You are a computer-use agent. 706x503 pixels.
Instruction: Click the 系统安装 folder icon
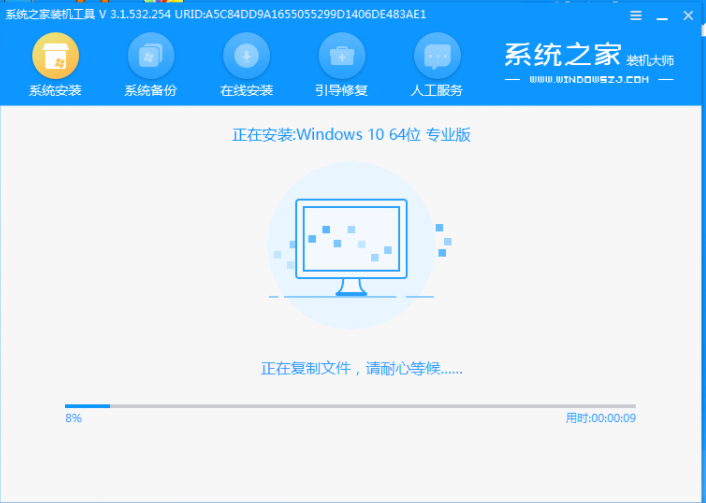[55, 56]
